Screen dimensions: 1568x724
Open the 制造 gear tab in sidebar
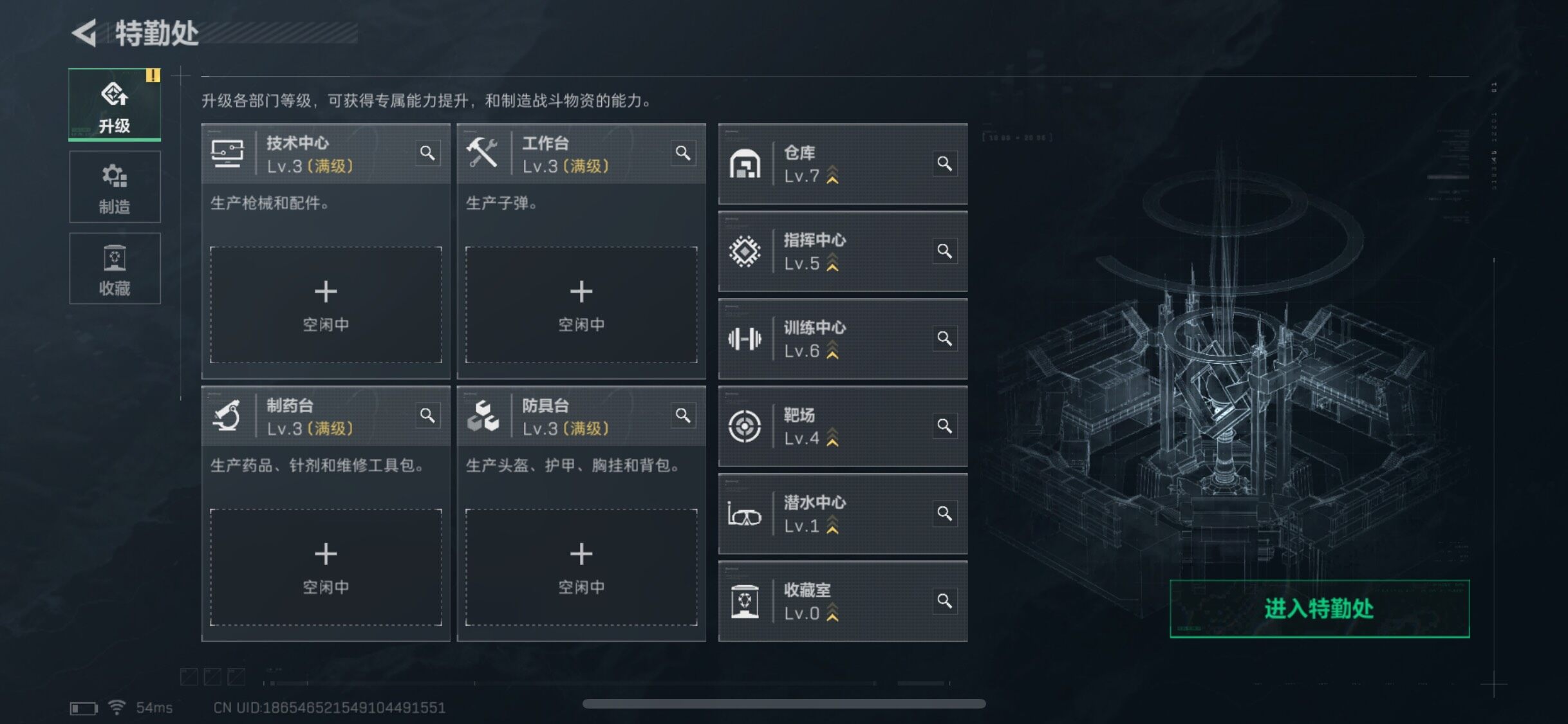point(115,187)
